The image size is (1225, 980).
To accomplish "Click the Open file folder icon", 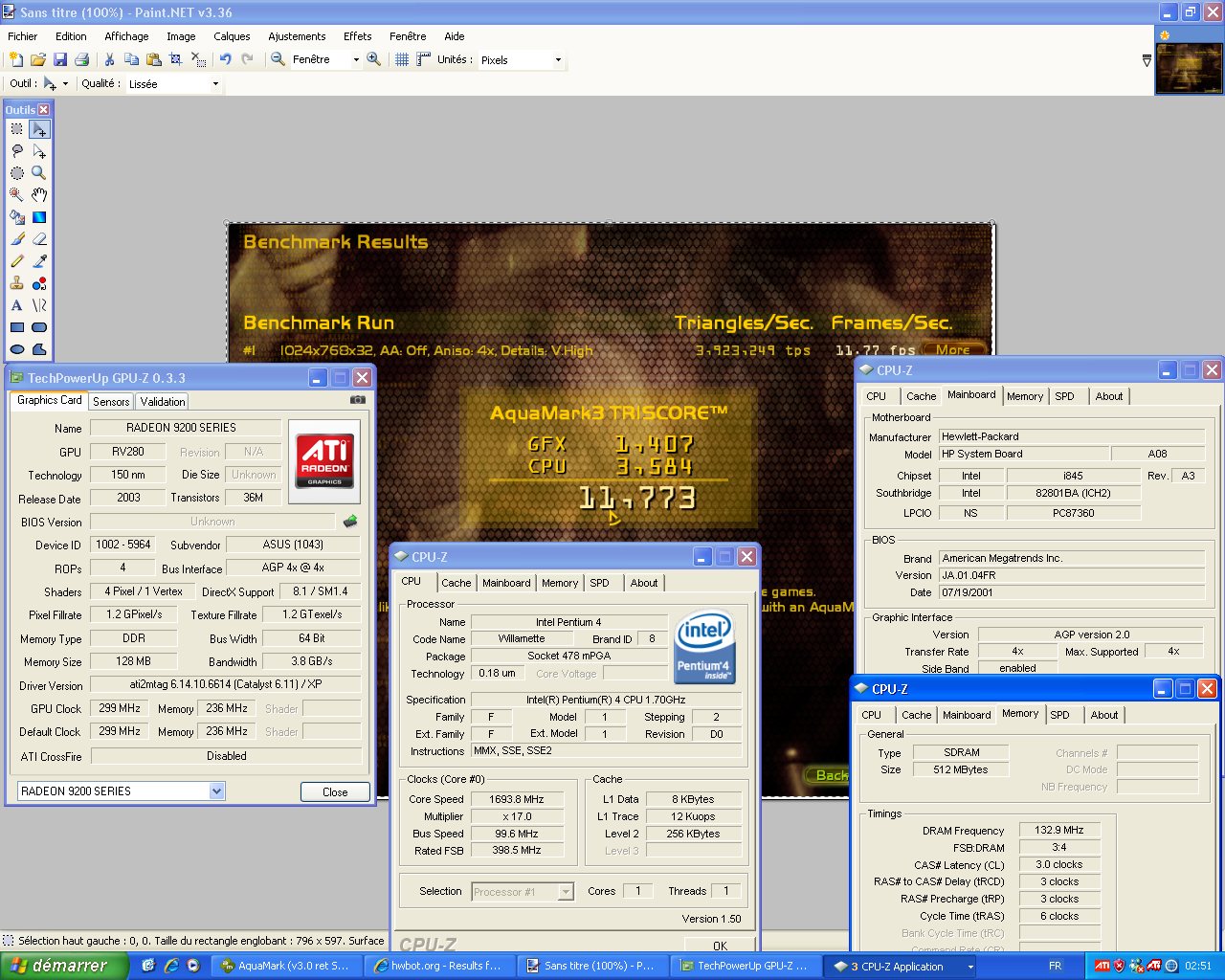I will 38,59.
